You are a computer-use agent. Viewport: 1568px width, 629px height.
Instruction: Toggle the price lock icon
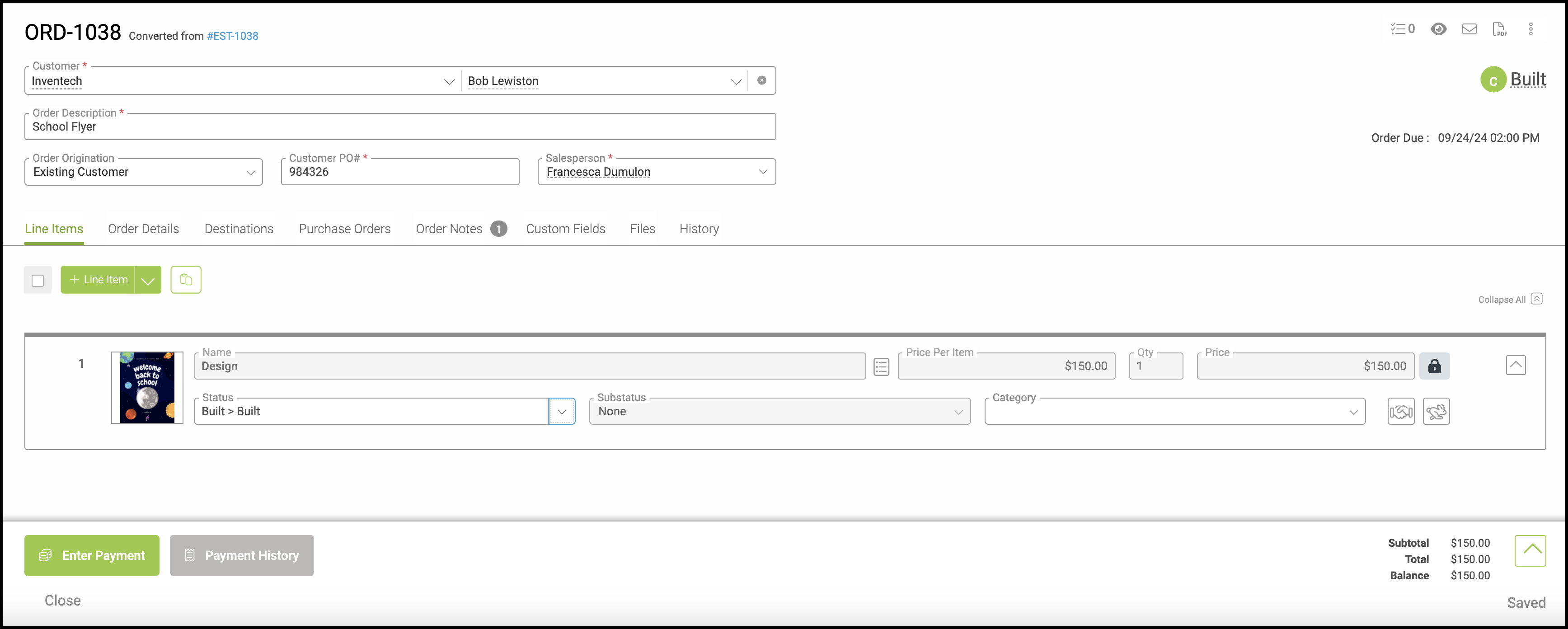[1434, 366]
